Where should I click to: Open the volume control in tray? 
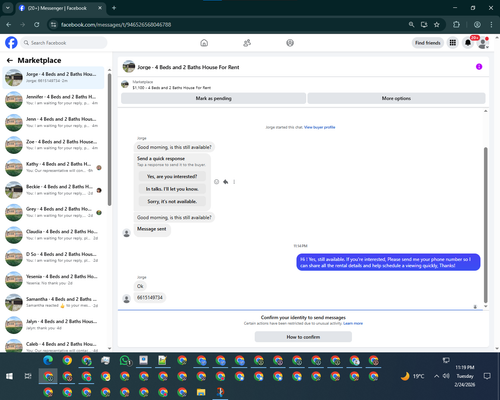[446, 376]
